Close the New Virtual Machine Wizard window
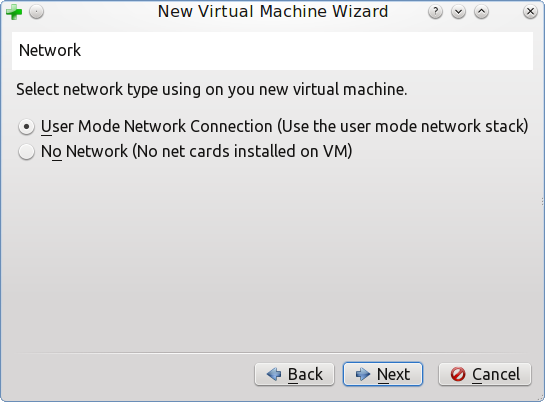 tap(530, 12)
